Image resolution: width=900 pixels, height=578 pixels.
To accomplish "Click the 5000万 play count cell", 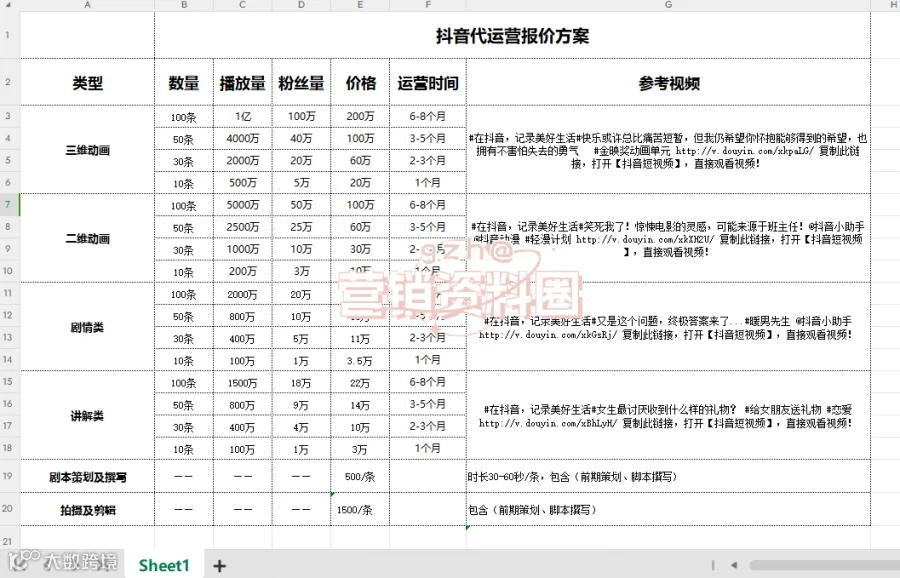I will [x=242, y=205].
